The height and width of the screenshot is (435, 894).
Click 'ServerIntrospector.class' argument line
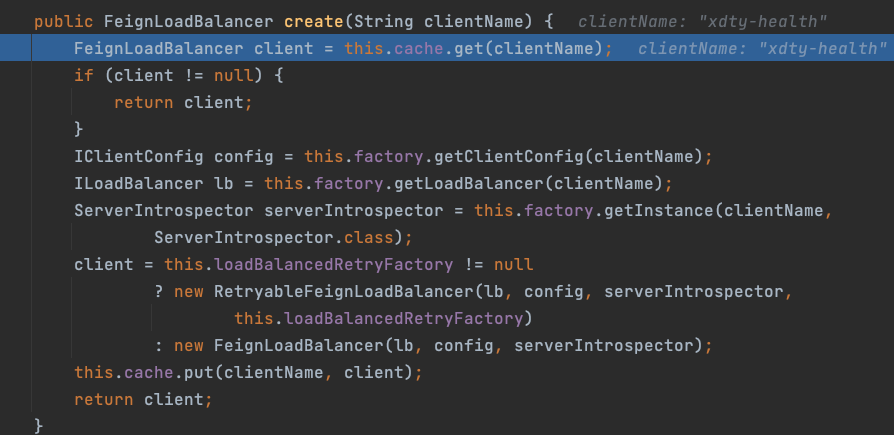283,237
